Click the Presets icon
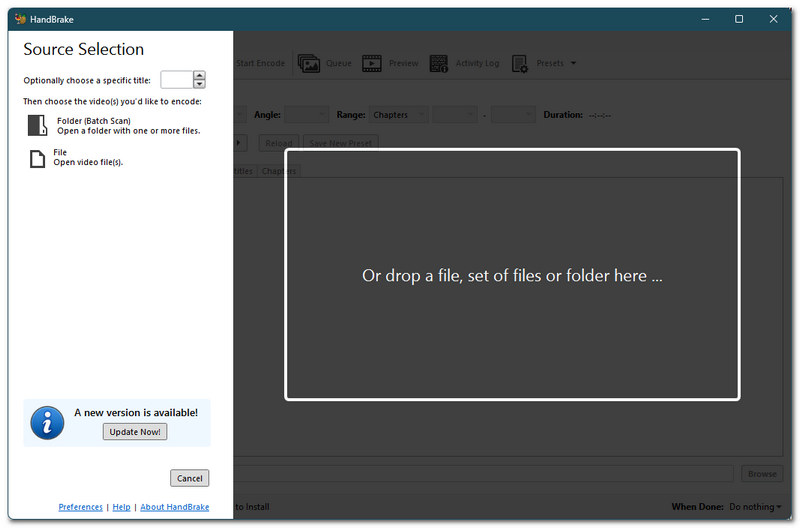The height and width of the screenshot is (528, 800). (x=519, y=64)
